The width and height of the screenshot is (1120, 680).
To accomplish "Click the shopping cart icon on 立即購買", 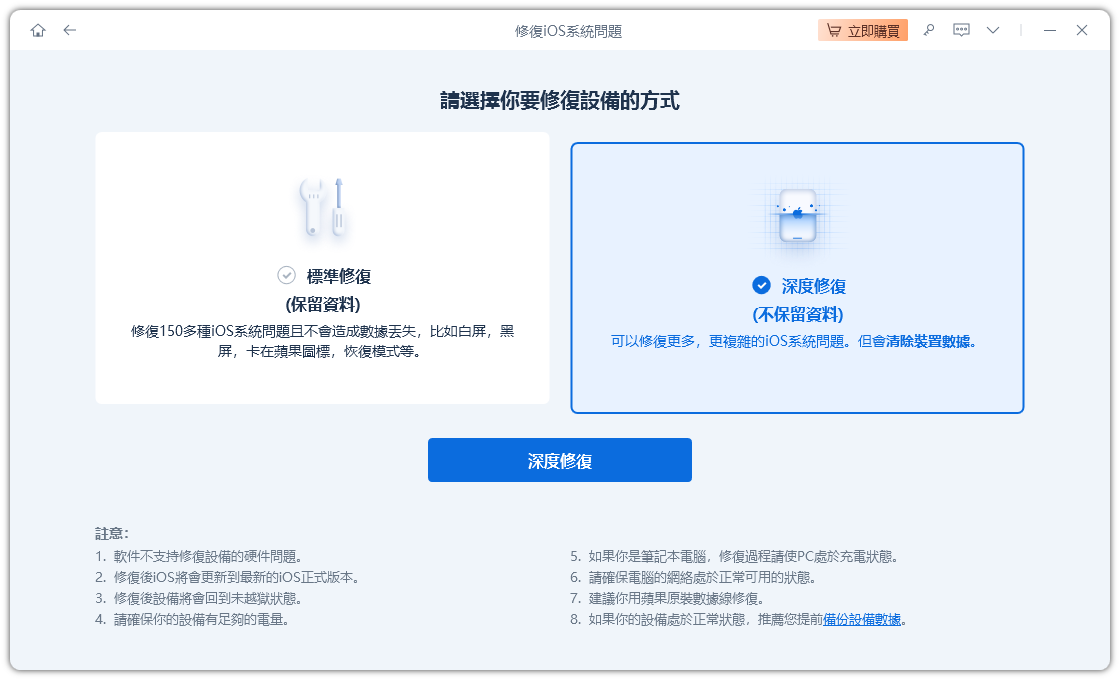I will 836,30.
